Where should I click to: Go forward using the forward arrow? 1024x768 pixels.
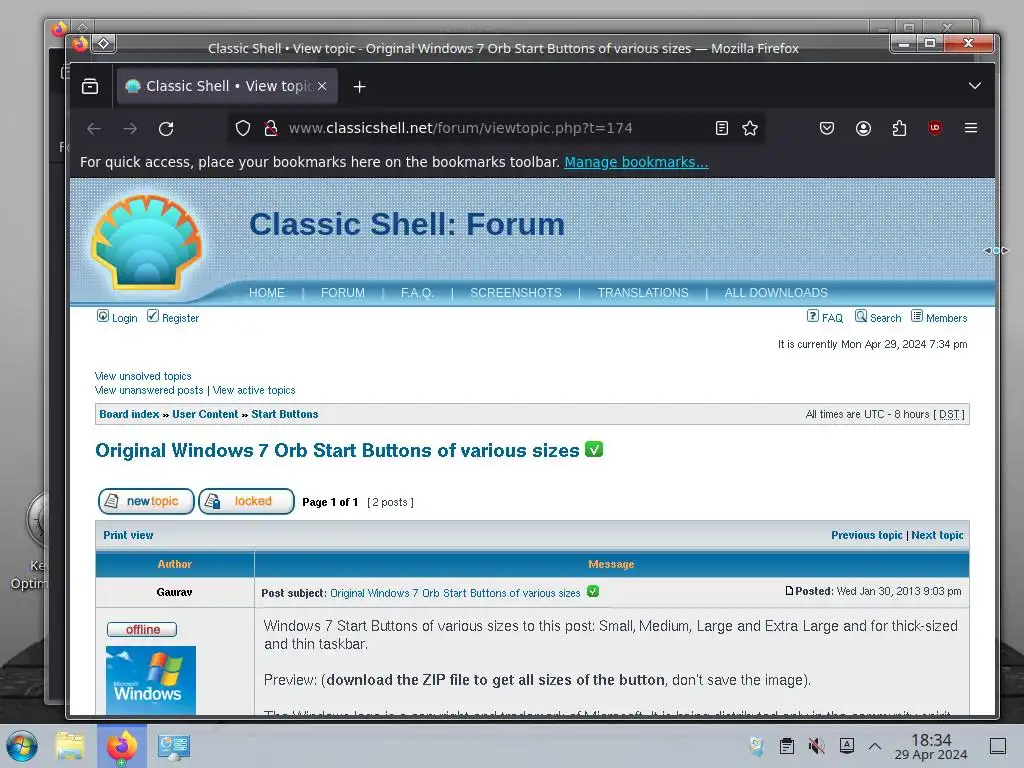(x=130, y=129)
